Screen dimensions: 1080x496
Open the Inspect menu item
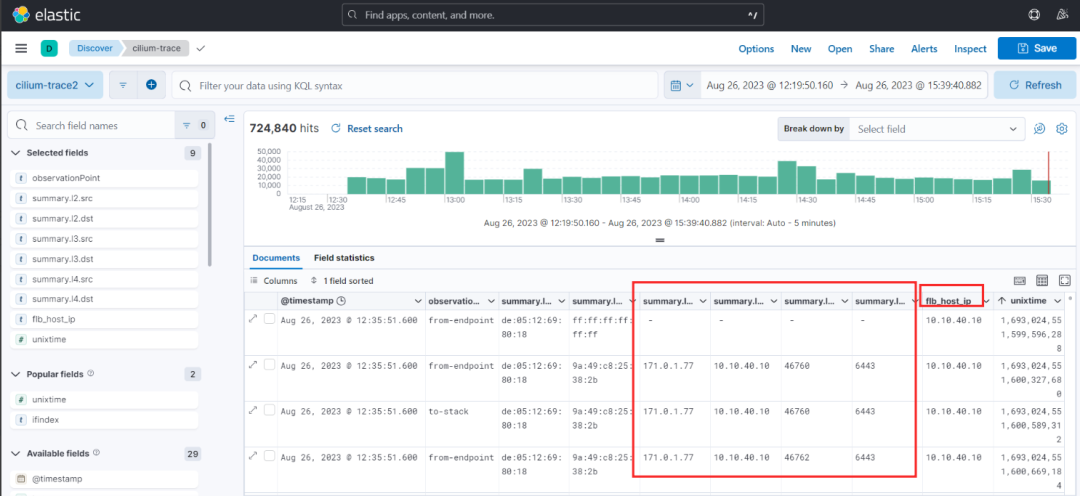click(970, 49)
